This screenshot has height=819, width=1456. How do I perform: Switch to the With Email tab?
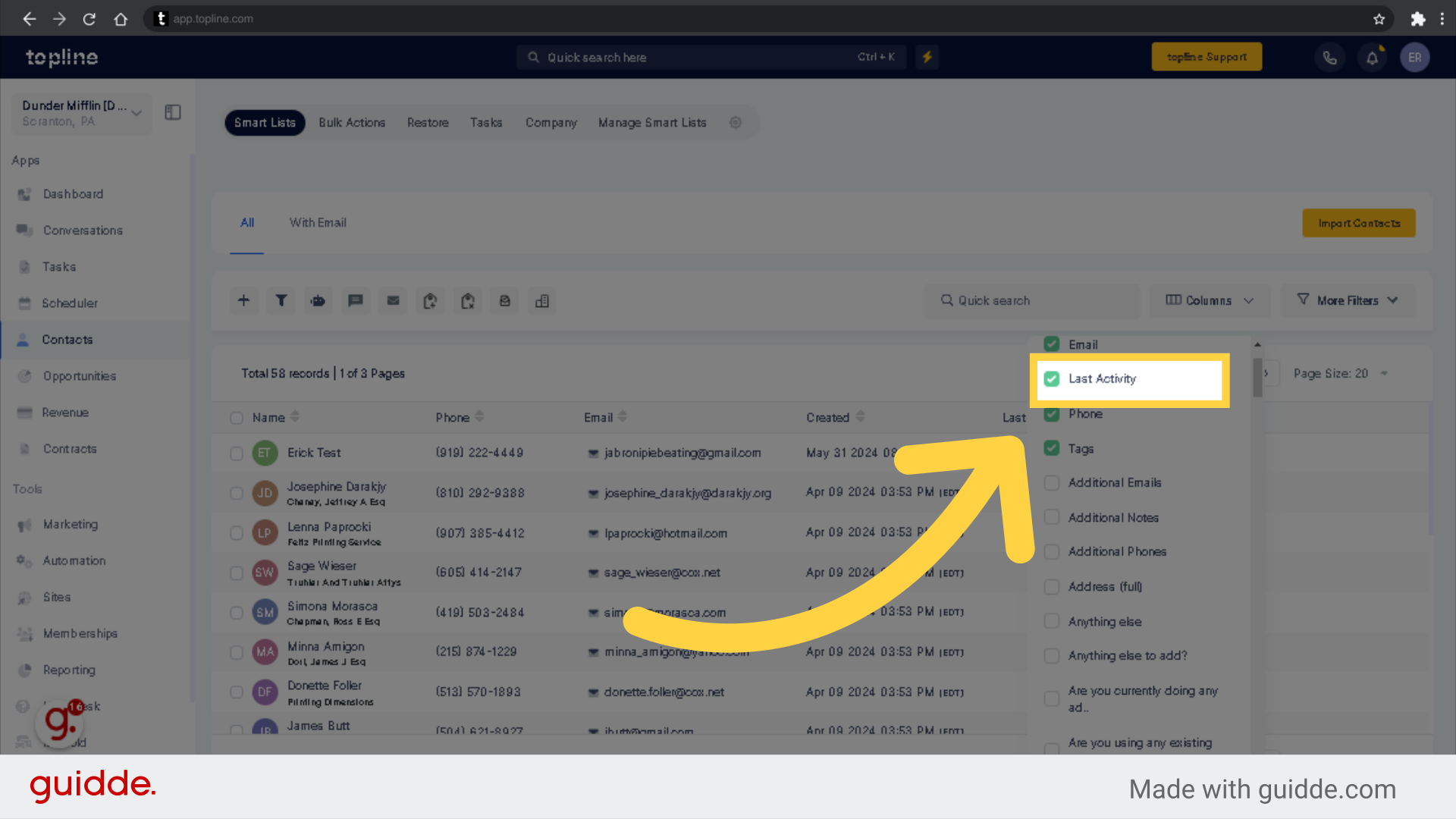[317, 222]
